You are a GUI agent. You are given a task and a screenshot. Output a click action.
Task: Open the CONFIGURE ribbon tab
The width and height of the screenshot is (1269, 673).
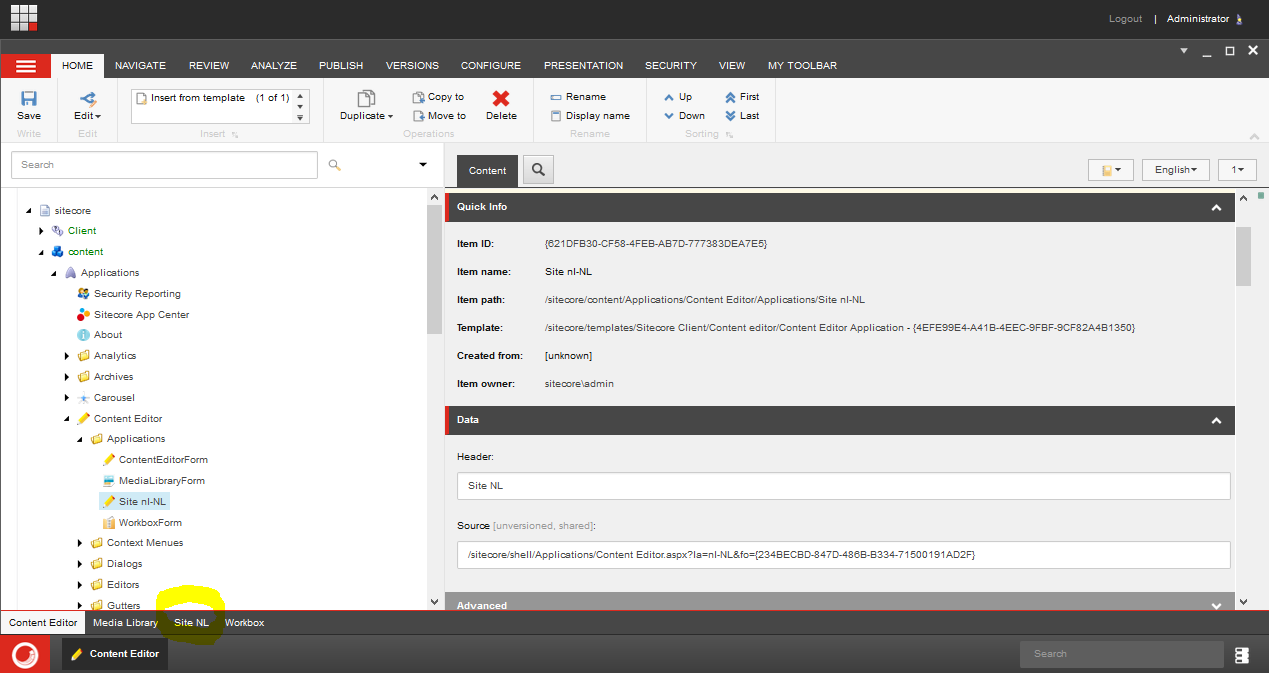[490, 66]
